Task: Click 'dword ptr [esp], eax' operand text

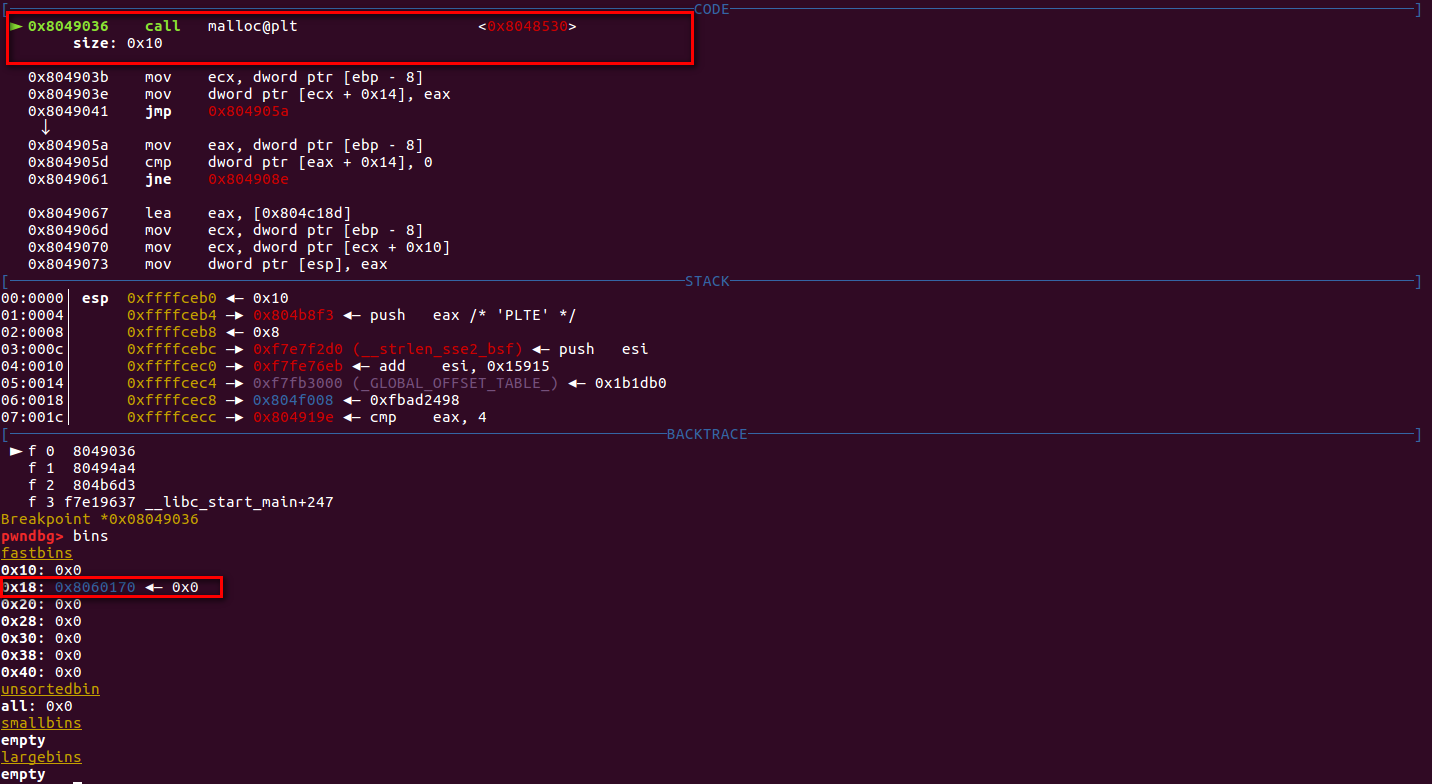Action: [297, 264]
